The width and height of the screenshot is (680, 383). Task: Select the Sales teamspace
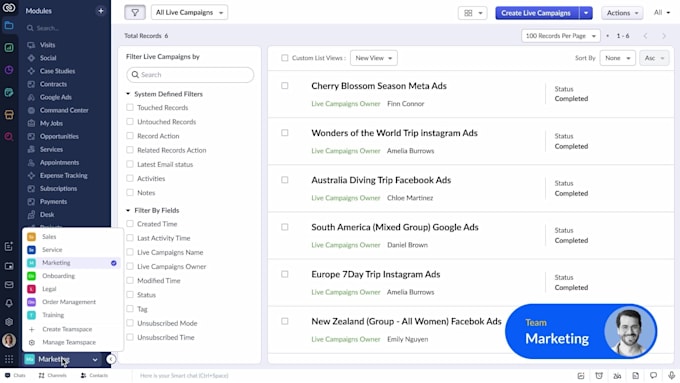coord(72,237)
